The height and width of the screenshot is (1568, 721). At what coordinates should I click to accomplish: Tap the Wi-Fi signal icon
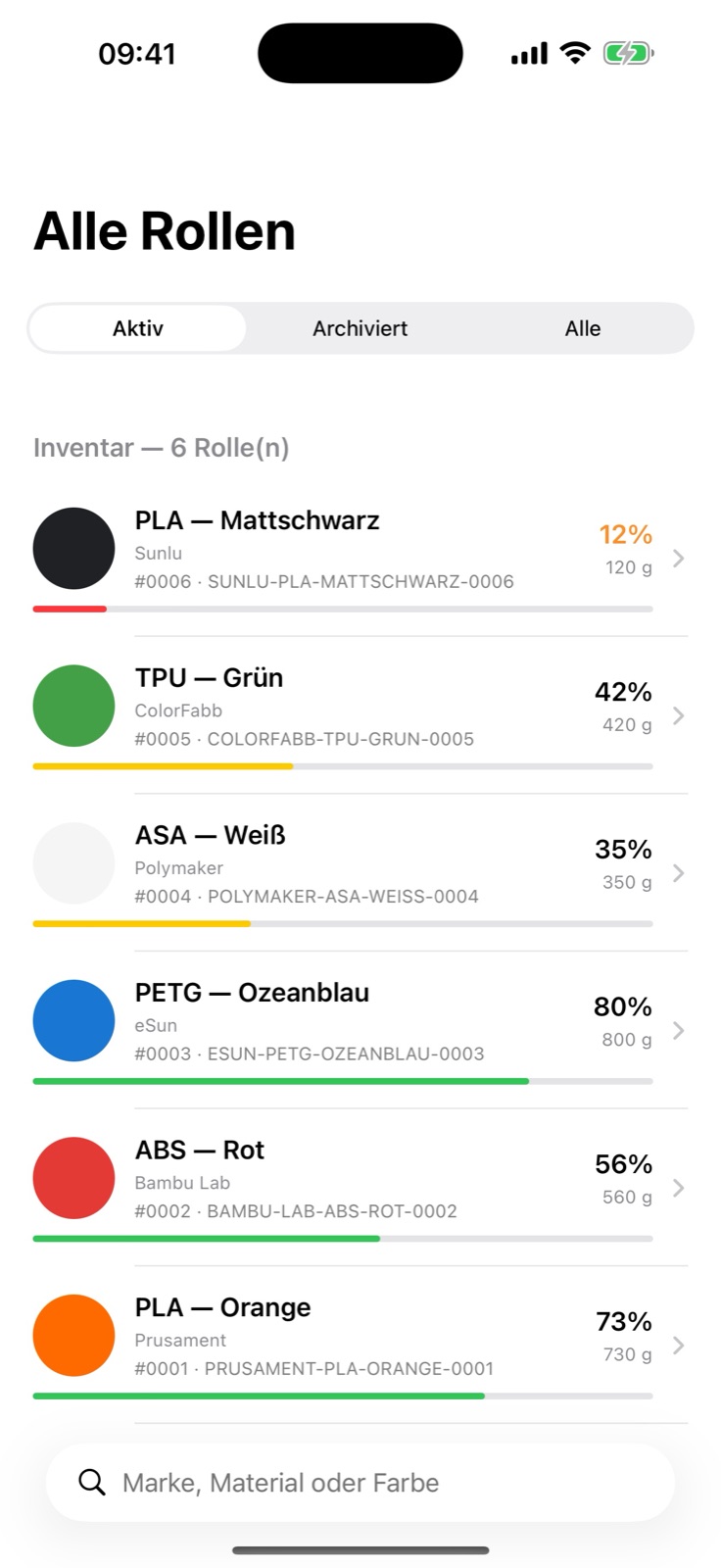click(575, 53)
